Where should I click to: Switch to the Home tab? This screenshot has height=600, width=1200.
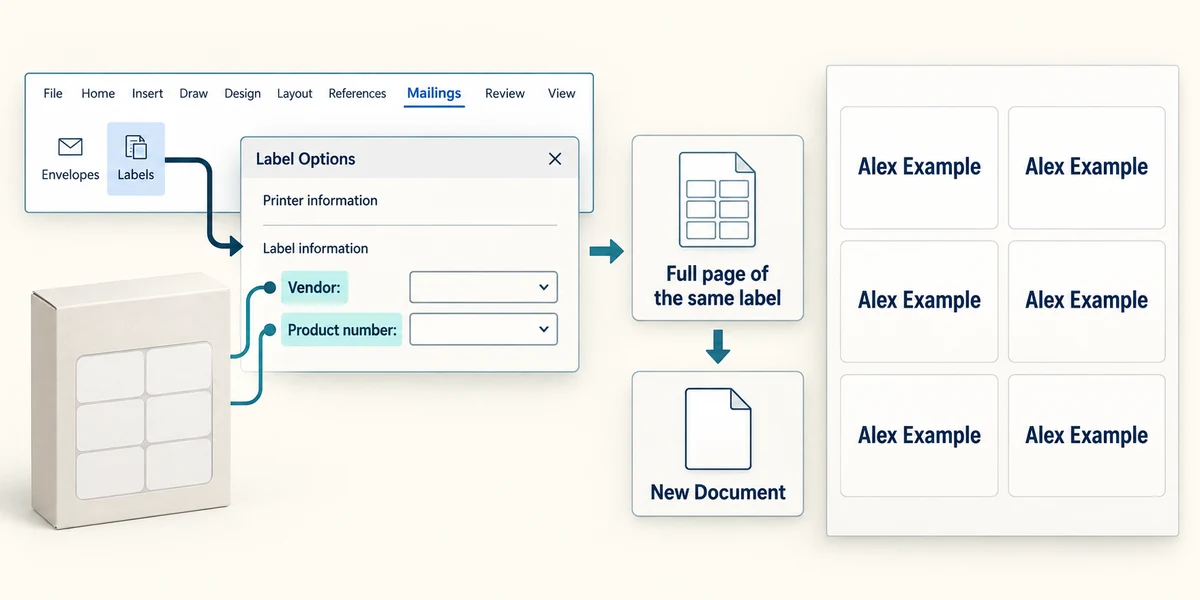(98, 93)
